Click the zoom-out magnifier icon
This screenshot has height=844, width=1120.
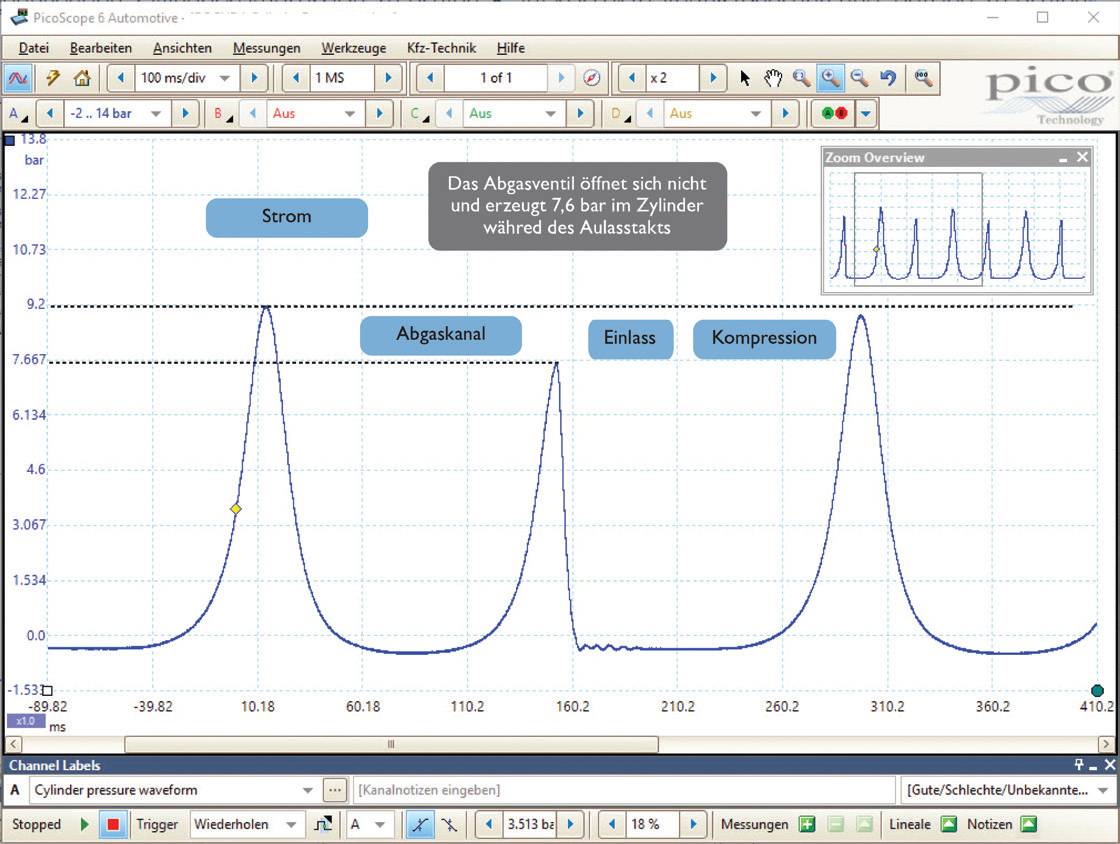pyautogui.click(x=858, y=78)
